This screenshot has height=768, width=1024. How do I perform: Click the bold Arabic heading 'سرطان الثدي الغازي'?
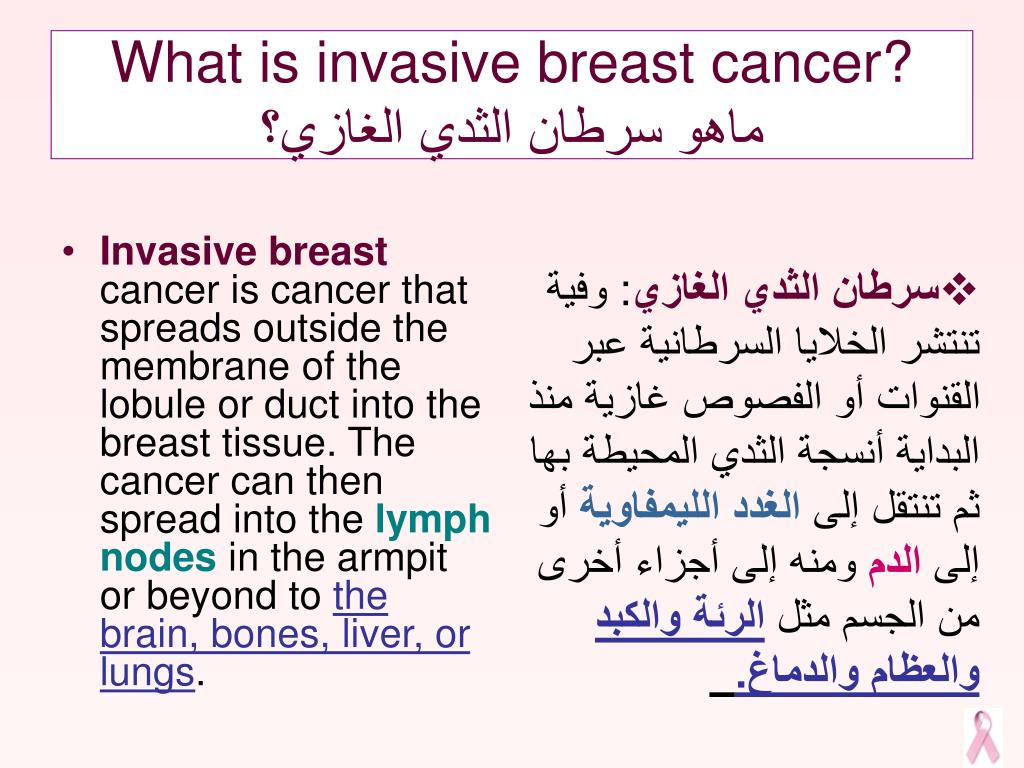pos(788,290)
